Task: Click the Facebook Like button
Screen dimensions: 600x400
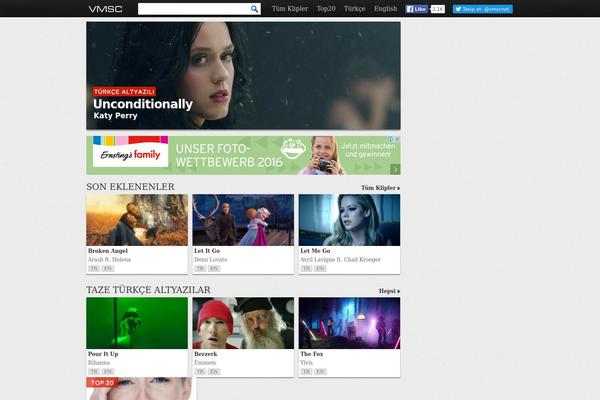Action: pyautogui.click(x=417, y=9)
